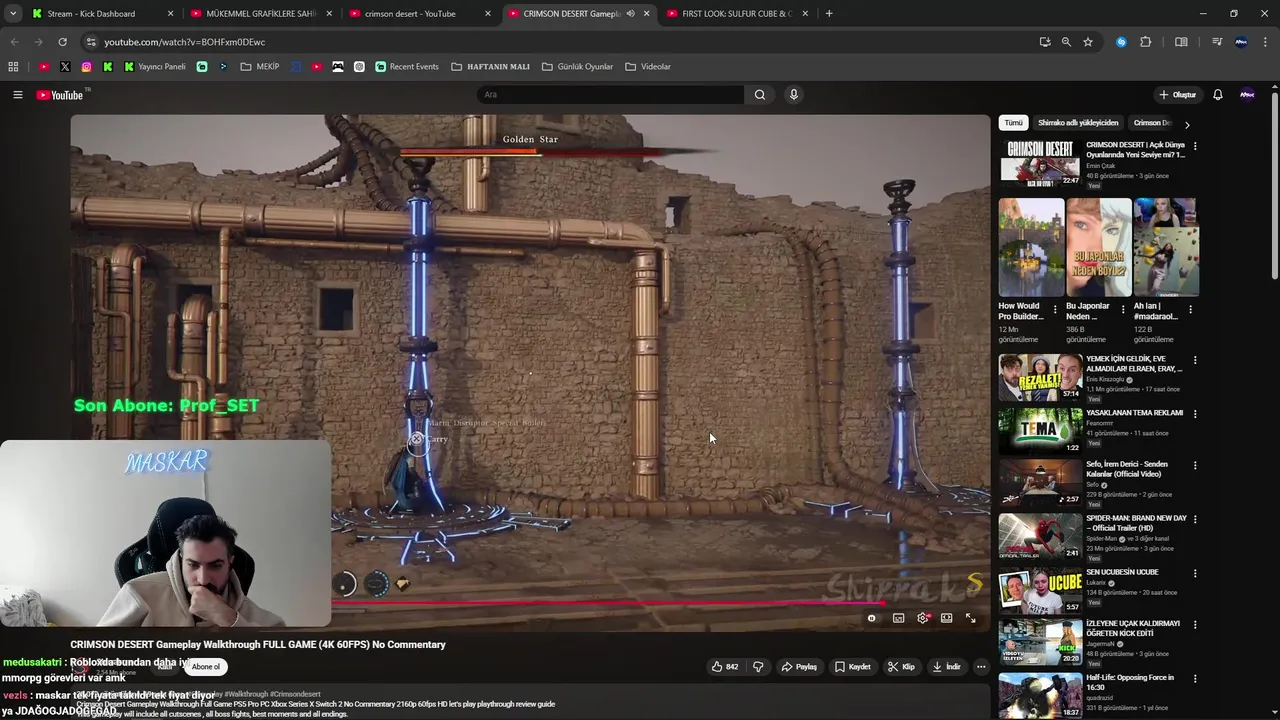Open YEMEK İÇİN GELDİK video thumbnail
This screenshot has width=1280, height=720.
tap(1040, 377)
